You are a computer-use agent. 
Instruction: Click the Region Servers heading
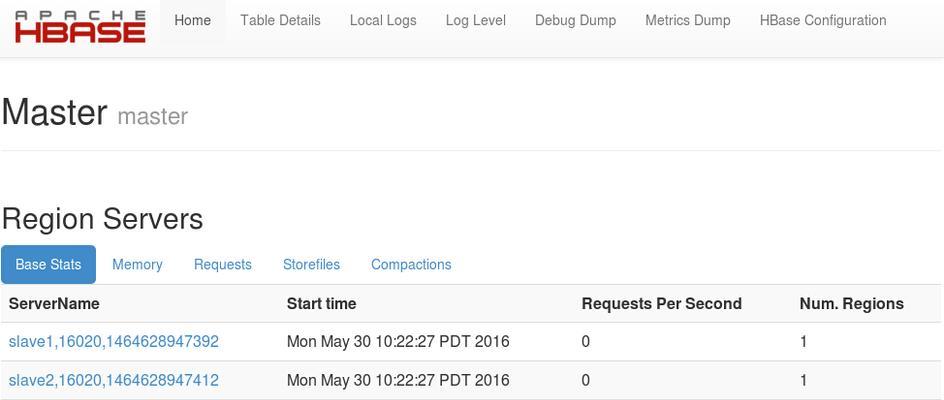point(102,219)
